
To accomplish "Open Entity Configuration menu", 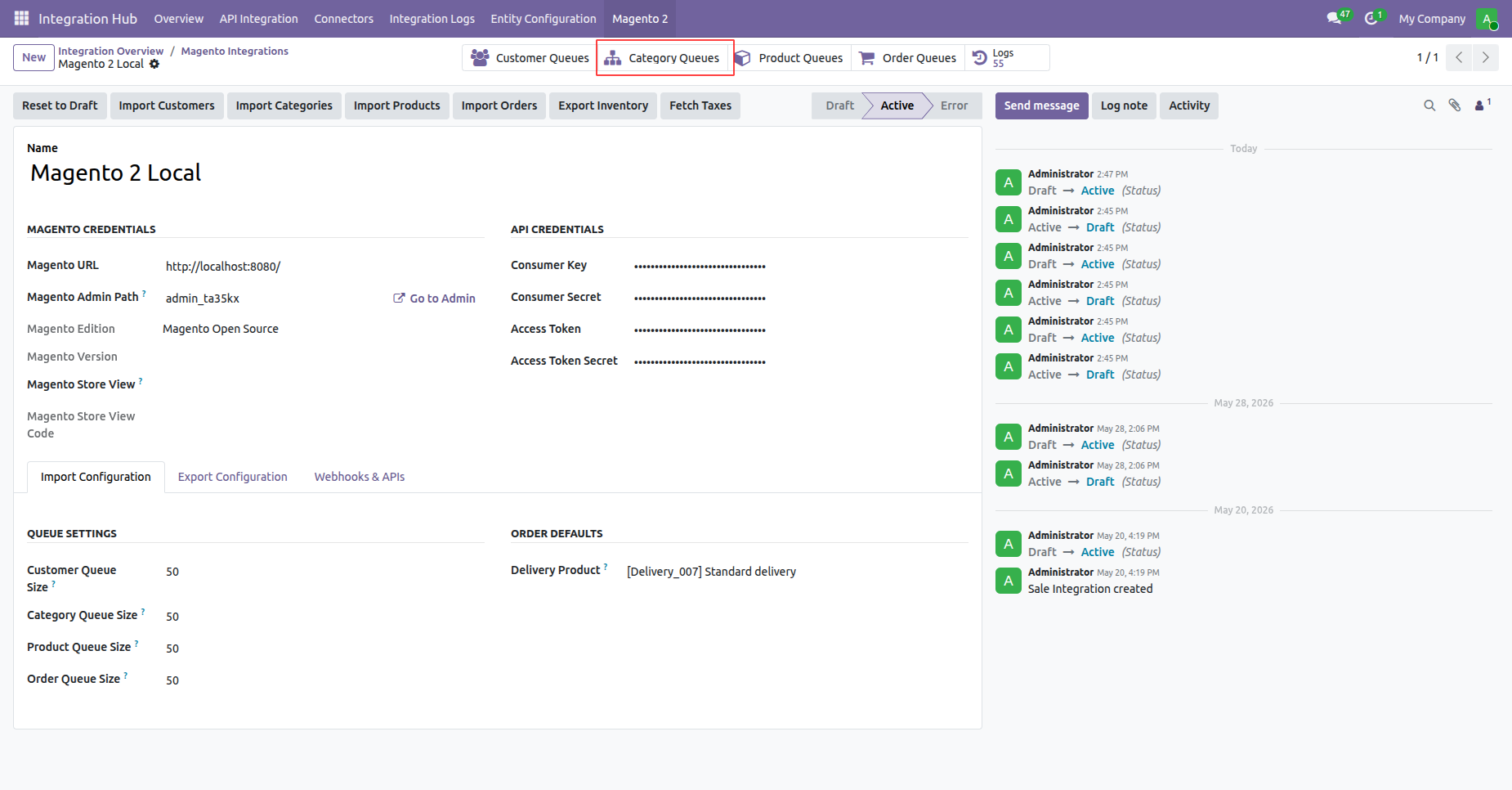I will point(544,19).
